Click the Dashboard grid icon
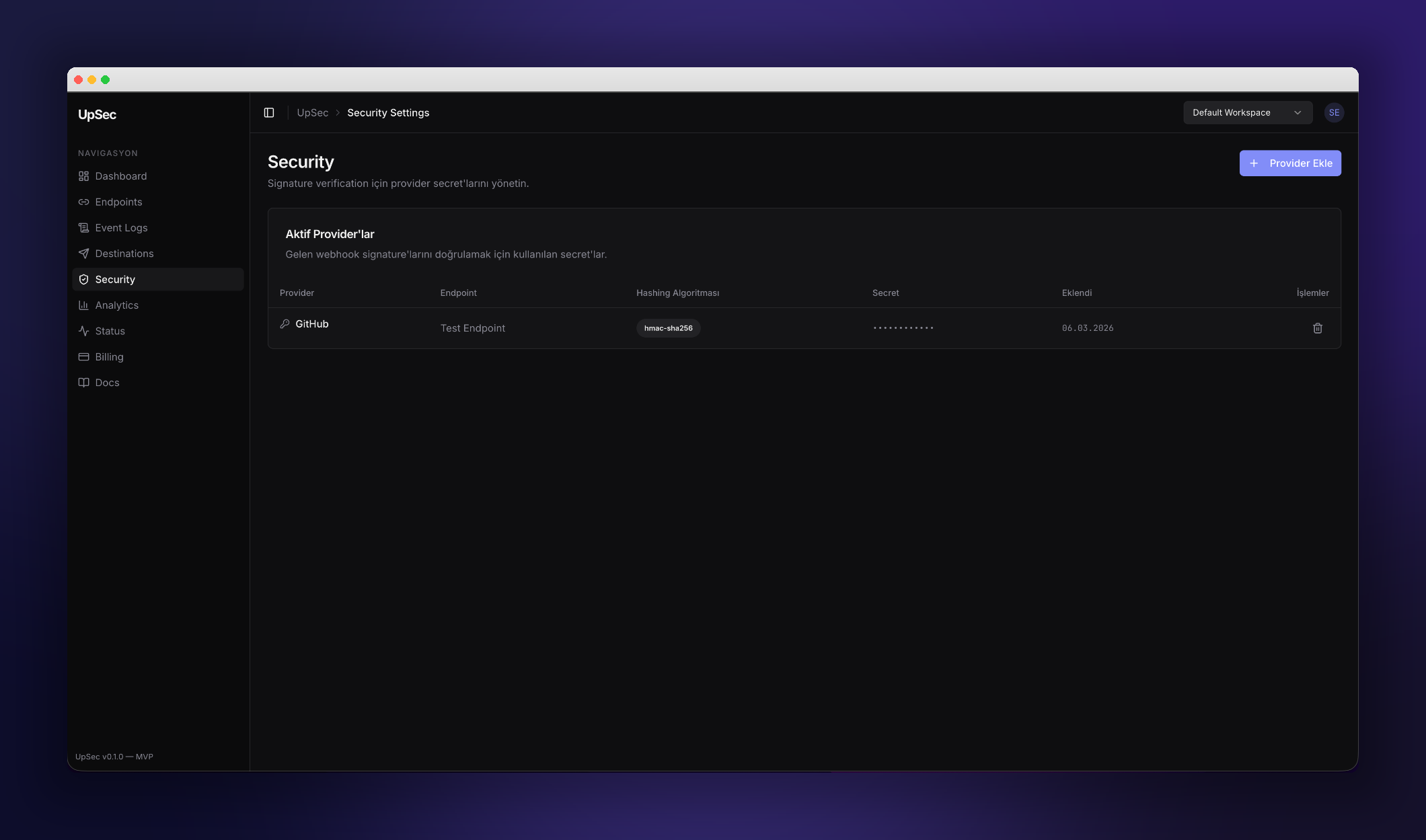Screen dimensions: 1426x840 click(83, 176)
